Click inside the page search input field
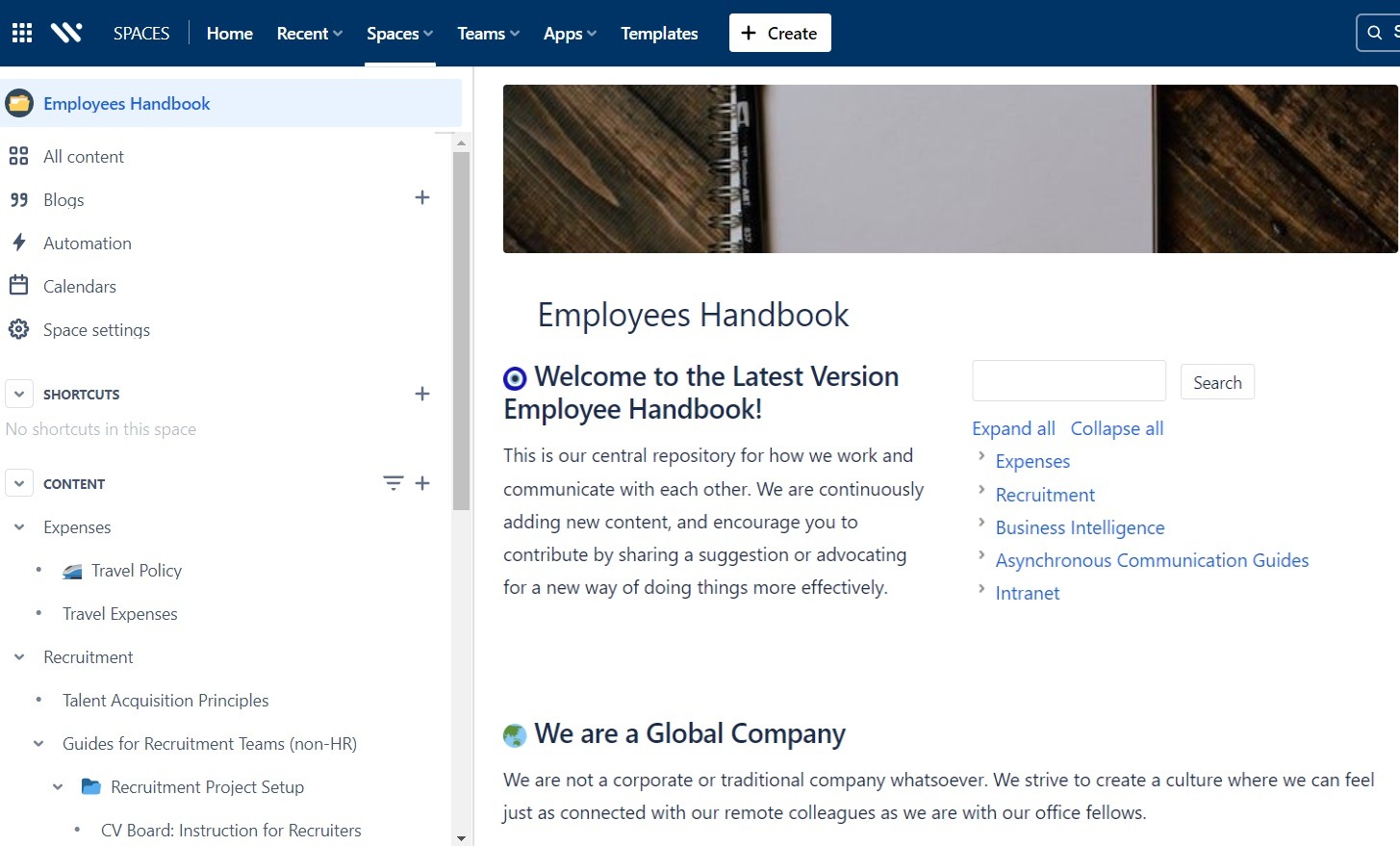 (1068, 380)
